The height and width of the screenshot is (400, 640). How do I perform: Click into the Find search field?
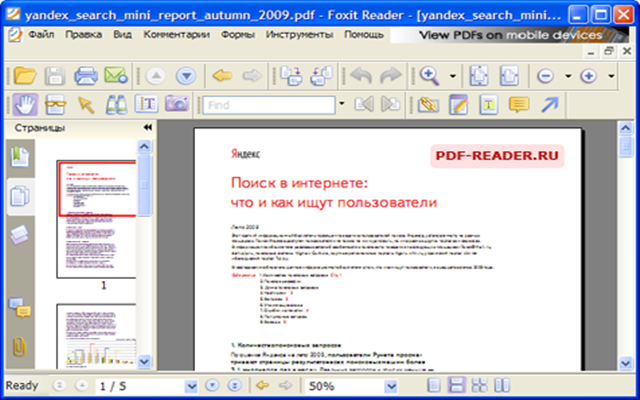pos(269,105)
